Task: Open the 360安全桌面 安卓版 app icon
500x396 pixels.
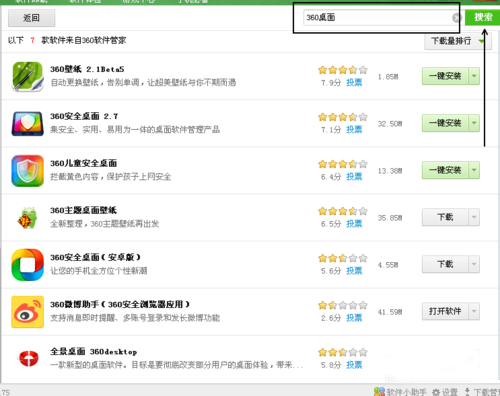Action: (28, 265)
